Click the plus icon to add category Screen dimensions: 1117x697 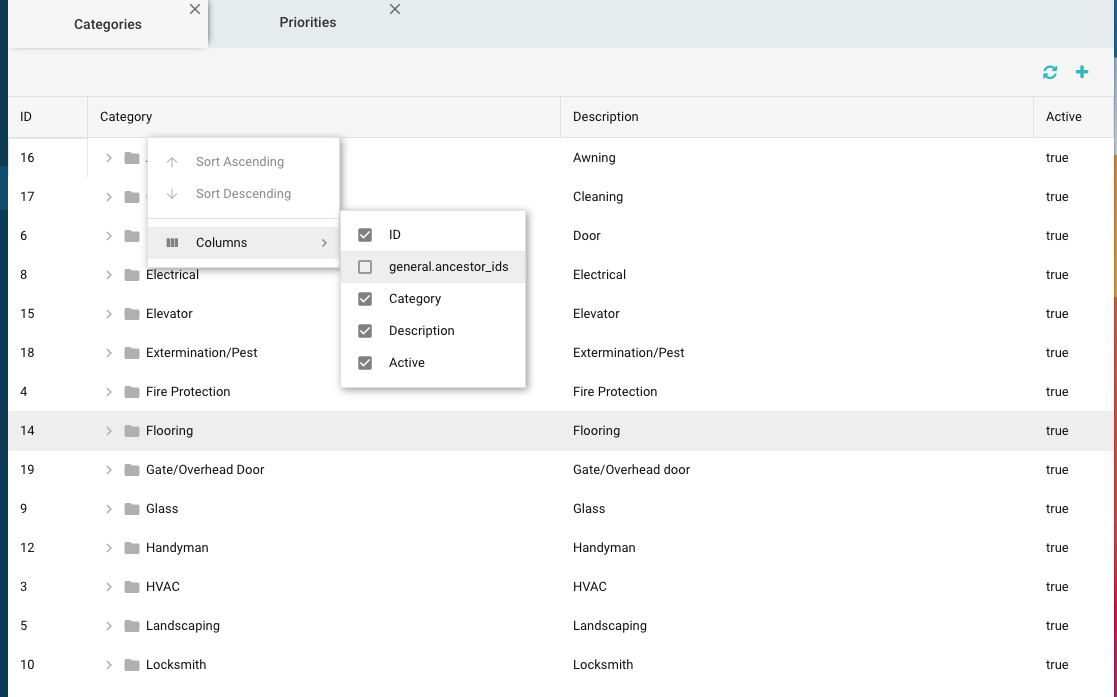pyautogui.click(x=1081, y=72)
